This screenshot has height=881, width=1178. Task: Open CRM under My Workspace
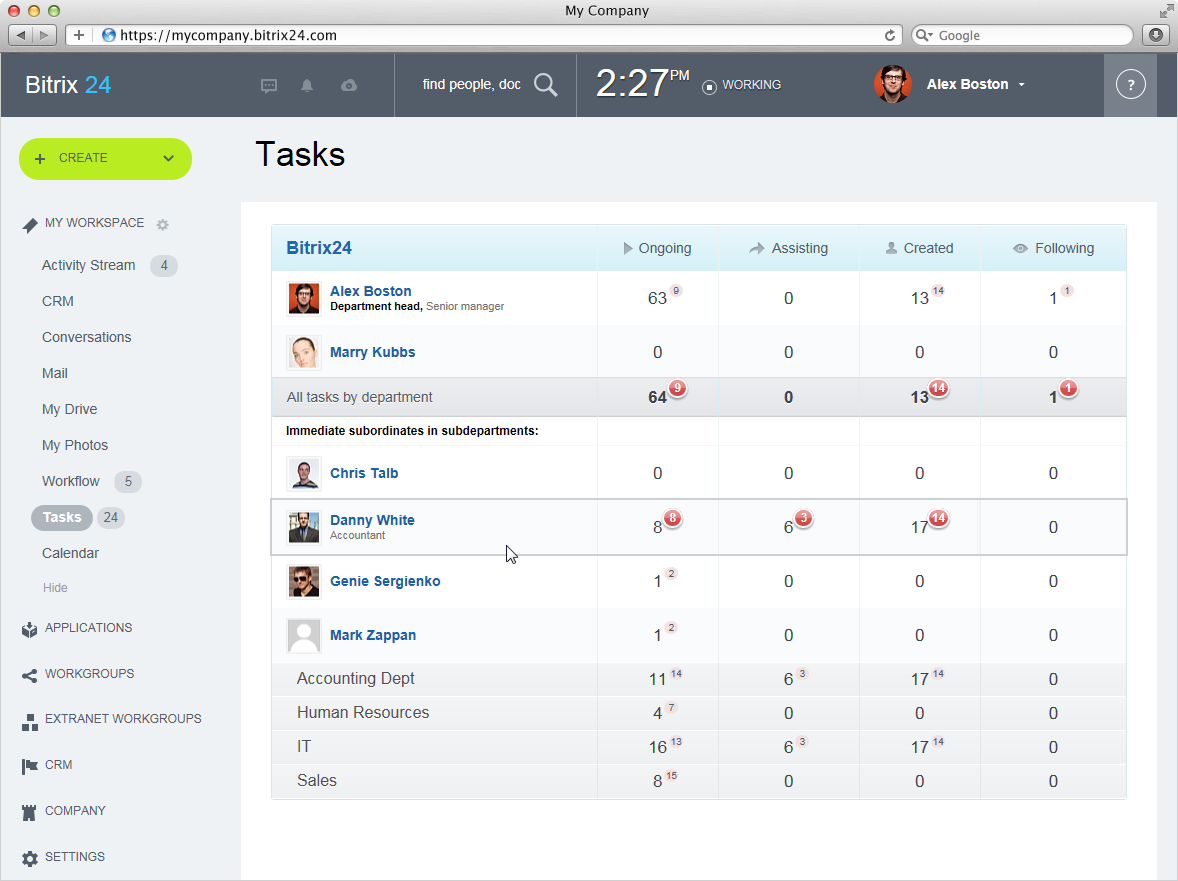[x=58, y=301]
